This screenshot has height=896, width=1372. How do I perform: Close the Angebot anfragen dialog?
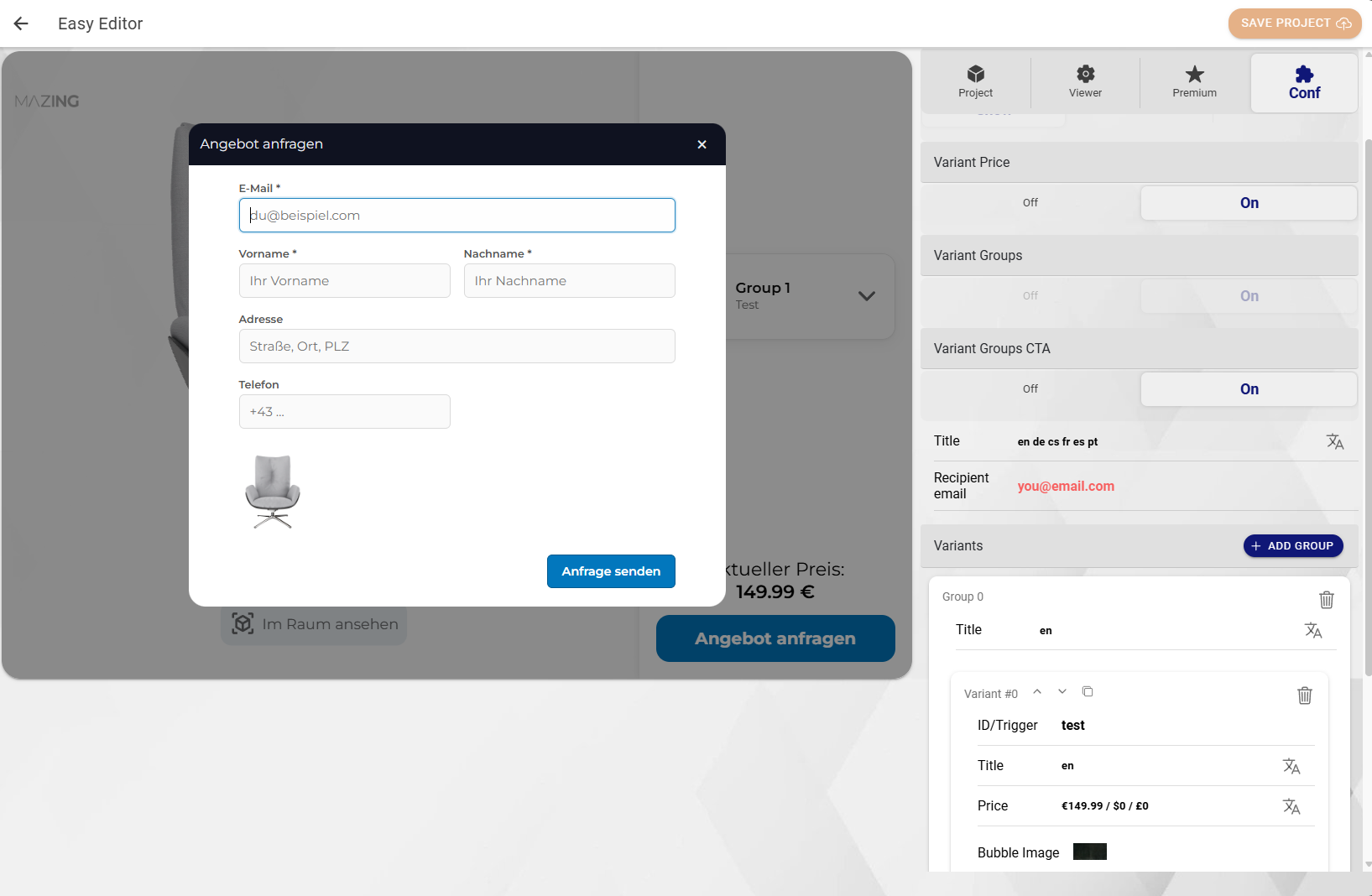(702, 144)
